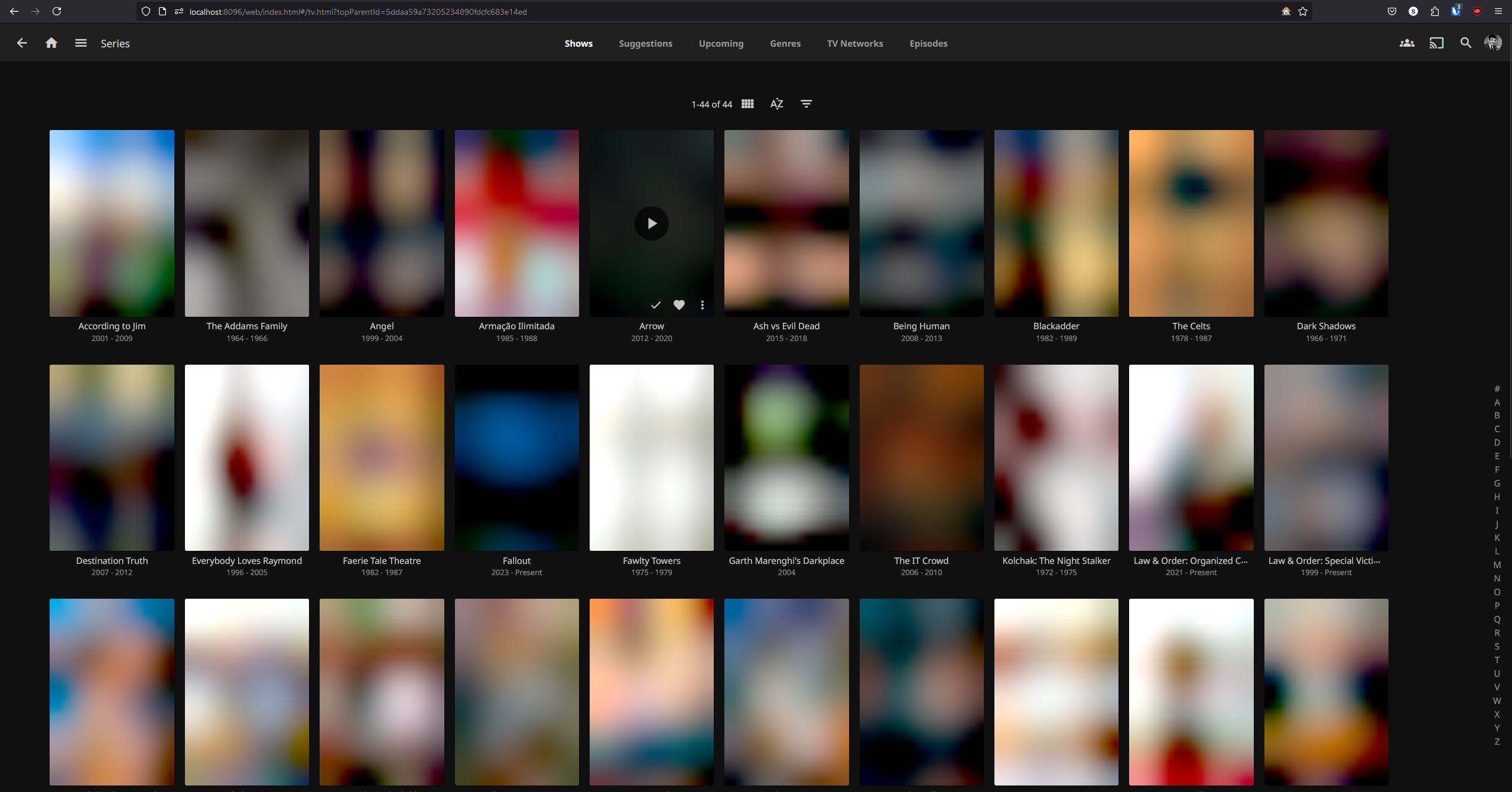Image resolution: width=1512 pixels, height=792 pixels.
Task: Toggle favorite heart on Arrow
Action: tap(679, 305)
